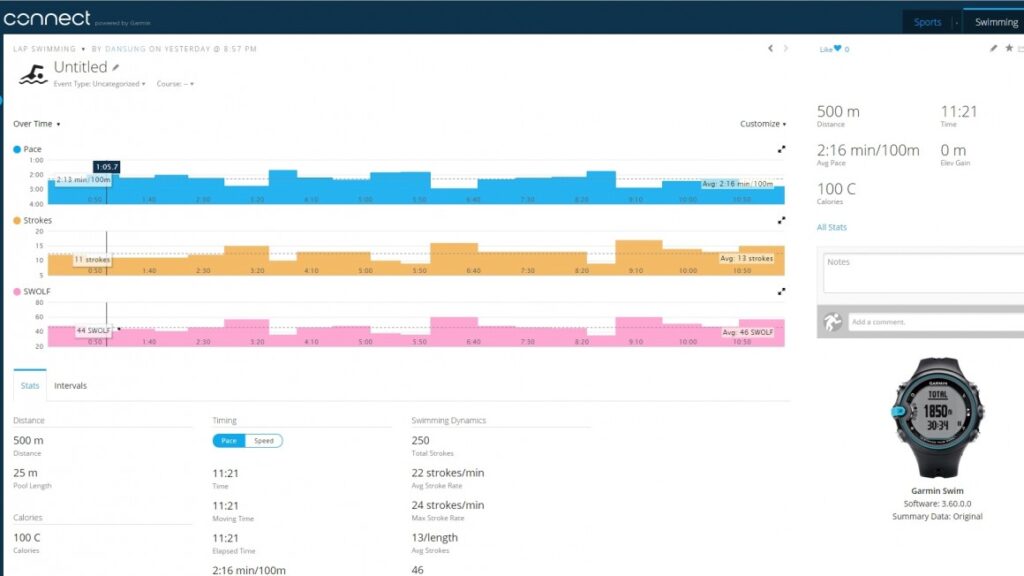Switch to the Intervals tab
This screenshot has width=1024, height=576.
[x=70, y=385]
